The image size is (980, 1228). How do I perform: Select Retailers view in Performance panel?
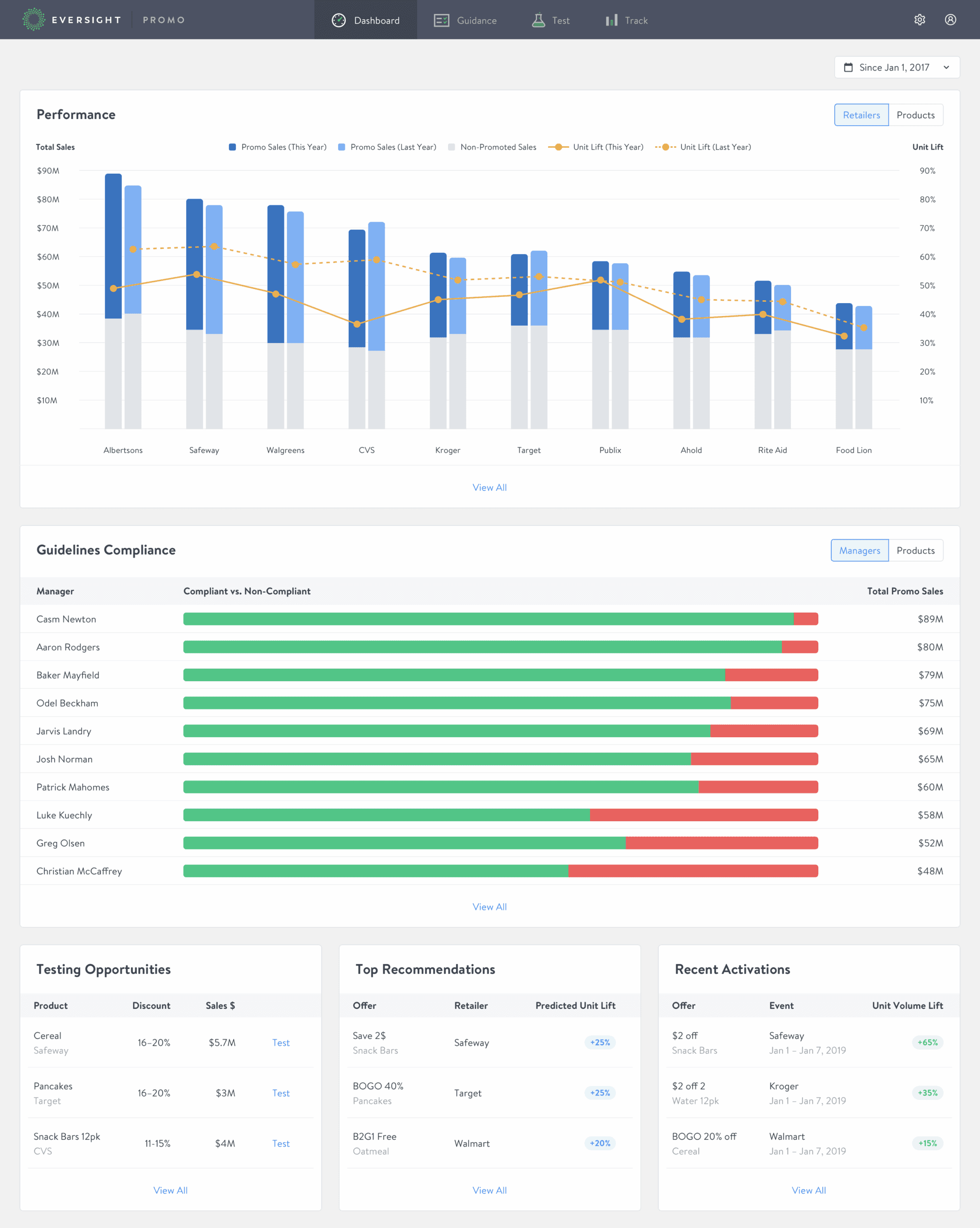pyautogui.click(x=861, y=115)
